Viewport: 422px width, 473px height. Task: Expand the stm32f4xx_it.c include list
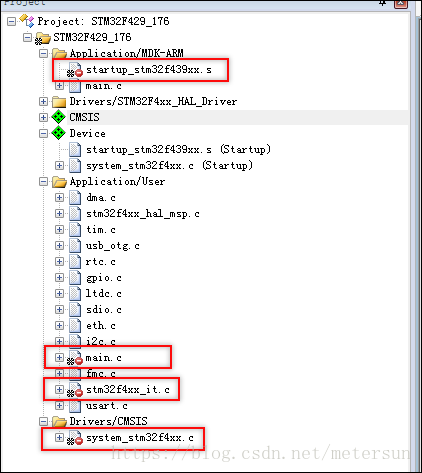pyautogui.click(x=59, y=390)
